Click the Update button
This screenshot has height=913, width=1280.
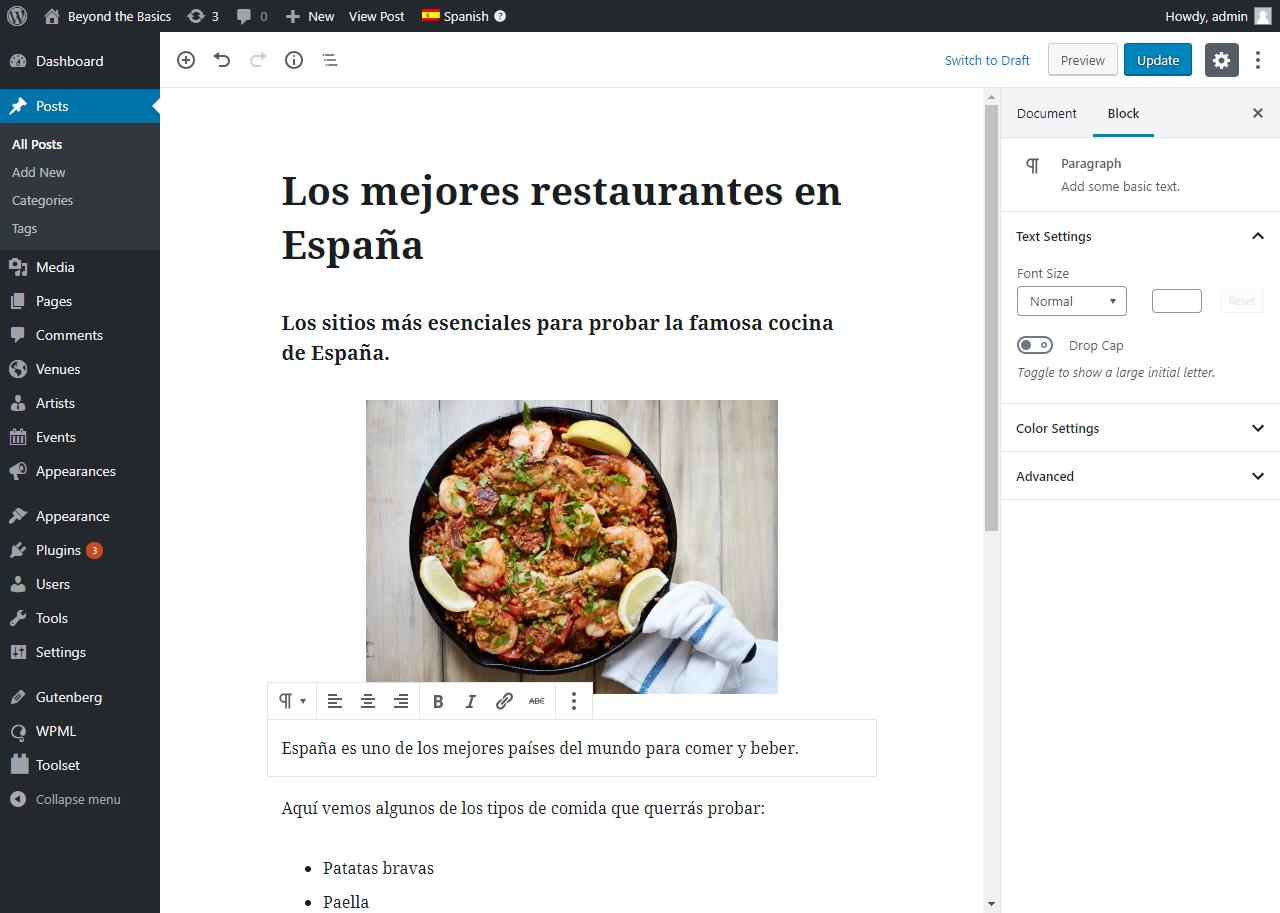1157,60
